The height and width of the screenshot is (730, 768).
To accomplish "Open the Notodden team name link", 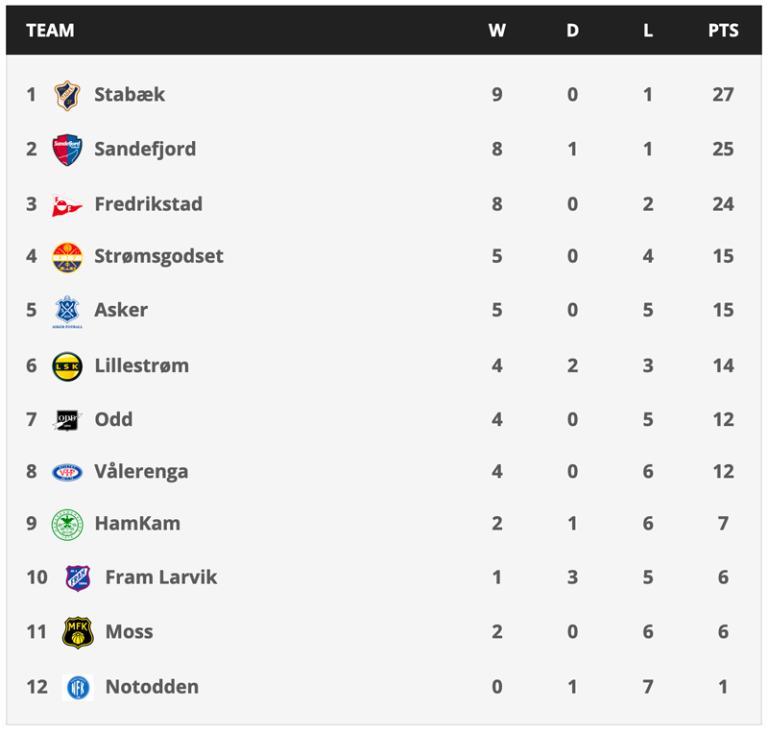I will (x=152, y=687).
